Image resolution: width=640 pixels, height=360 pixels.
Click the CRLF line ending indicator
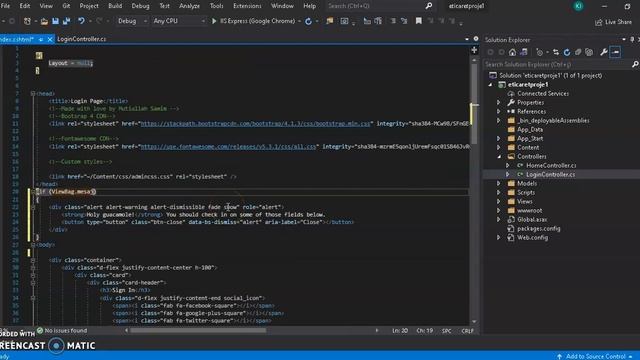coord(467,331)
